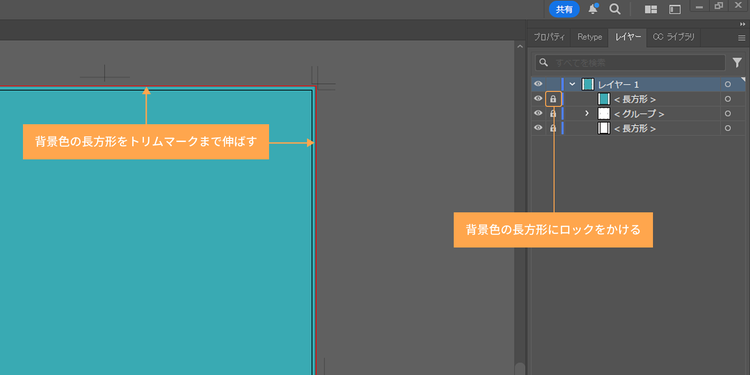Hide the white <長方形> via its eye icon

click(538, 128)
